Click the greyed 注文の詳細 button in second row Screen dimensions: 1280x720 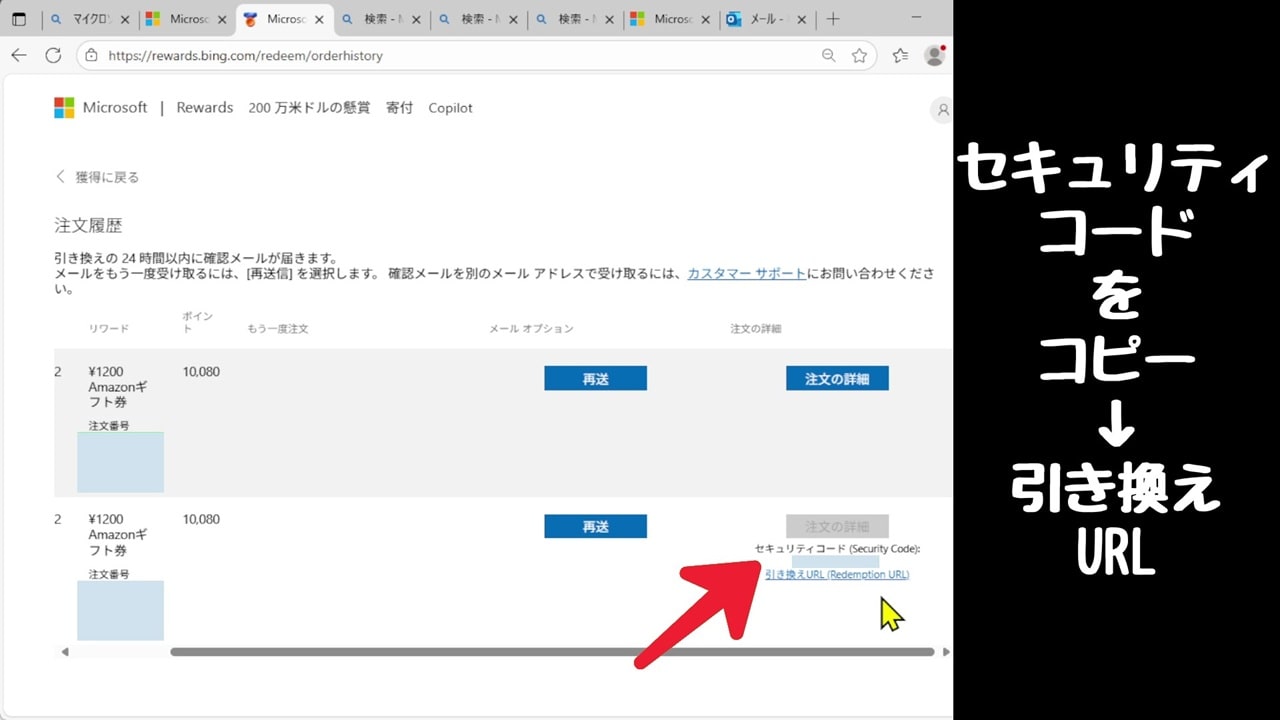pos(837,526)
